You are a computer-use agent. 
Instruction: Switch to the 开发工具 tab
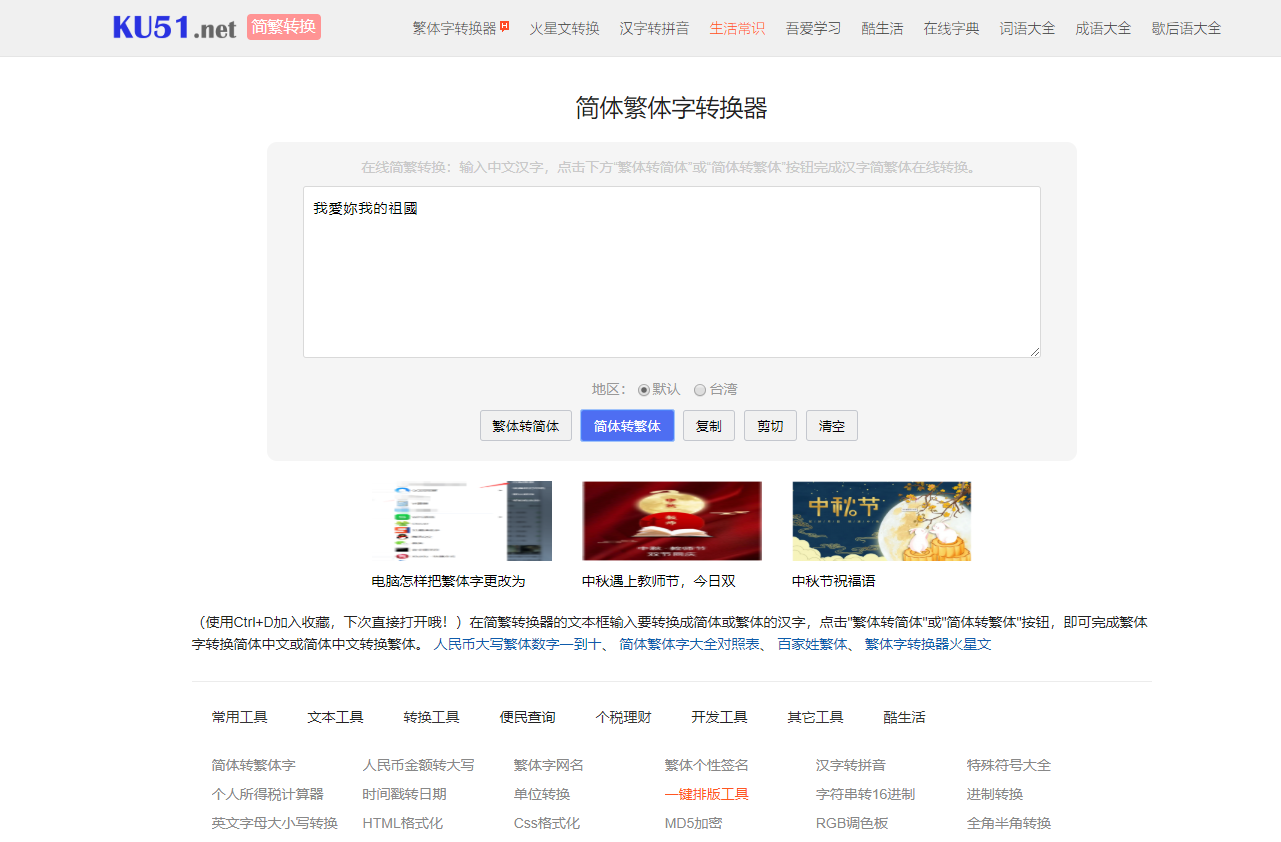pos(720,717)
